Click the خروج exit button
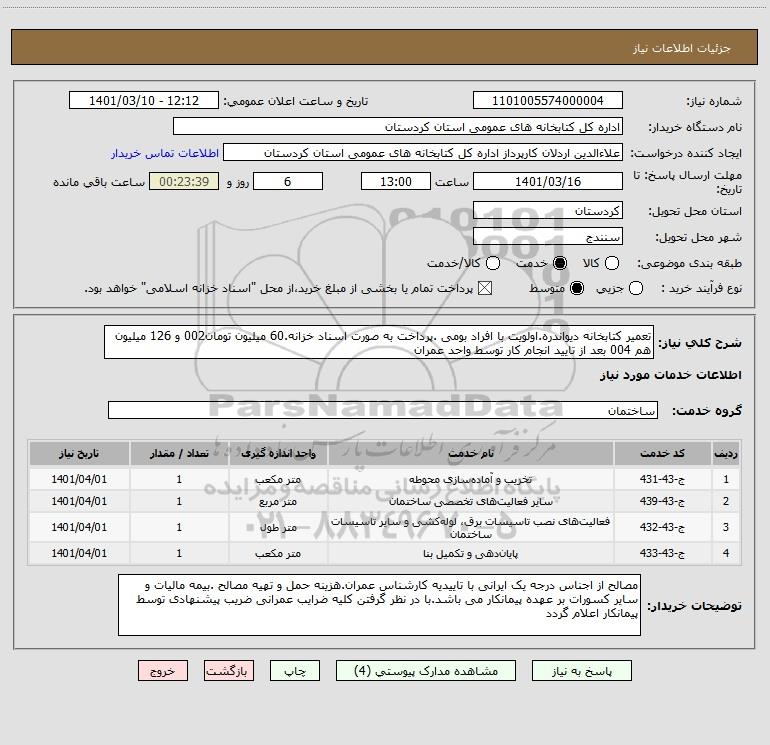Viewport: 770px width, 745px height. coord(163,671)
